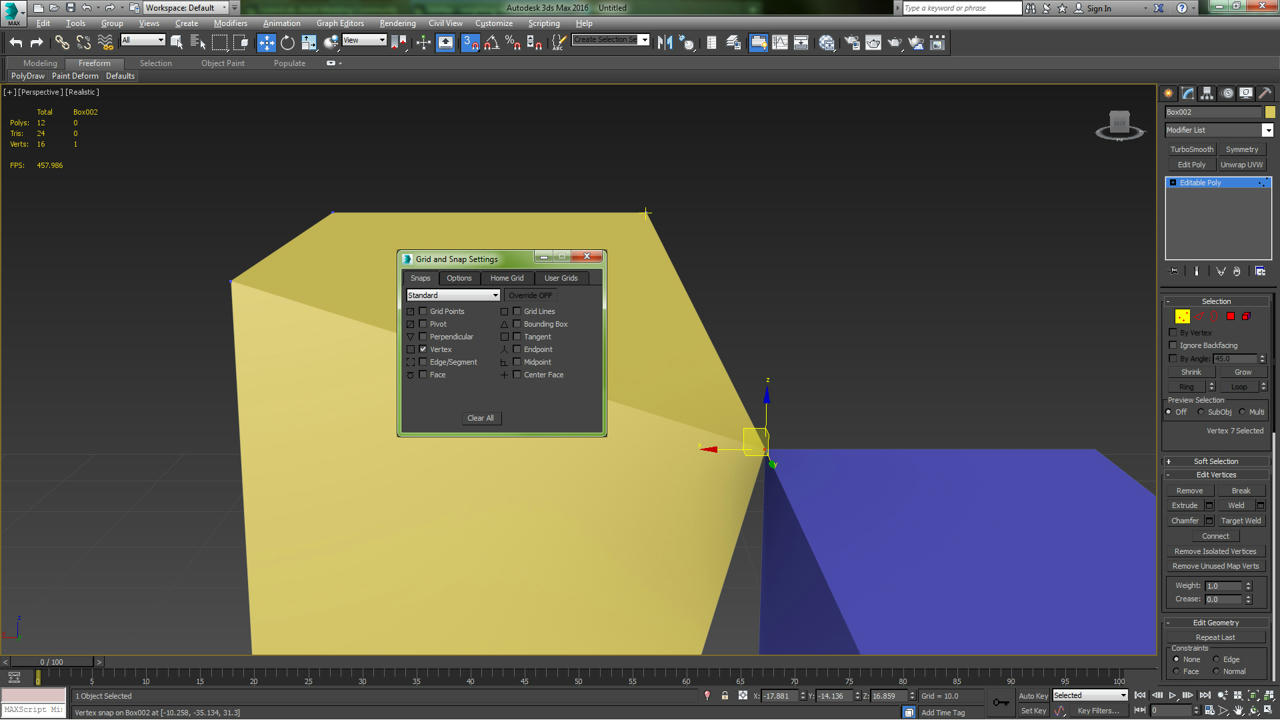Switch to the Utilities hammer panel
1280x720 pixels.
click(1265, 93)
